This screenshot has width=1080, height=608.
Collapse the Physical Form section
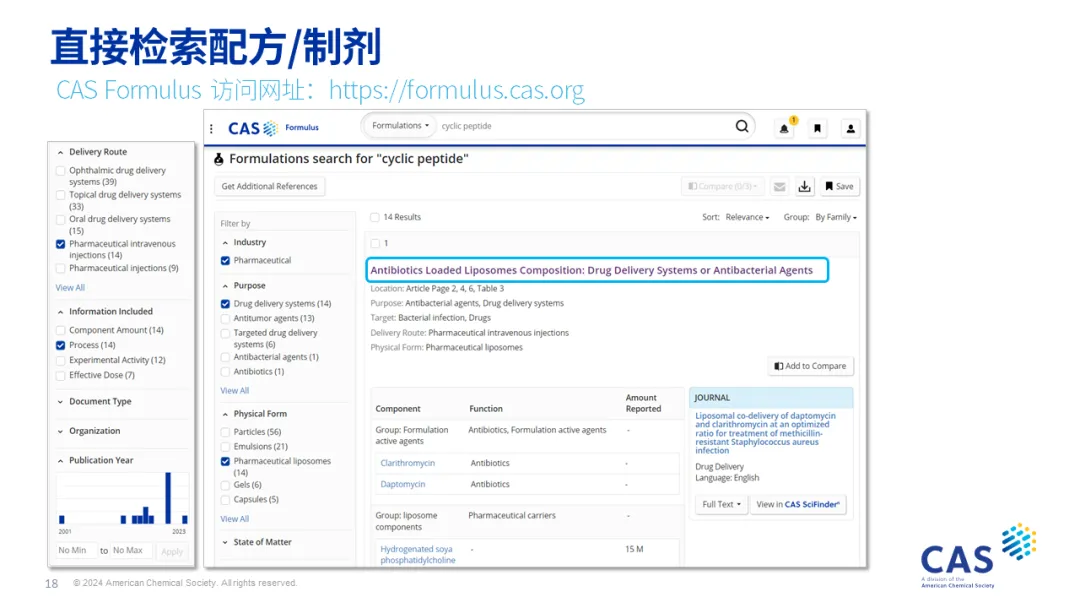225,414
